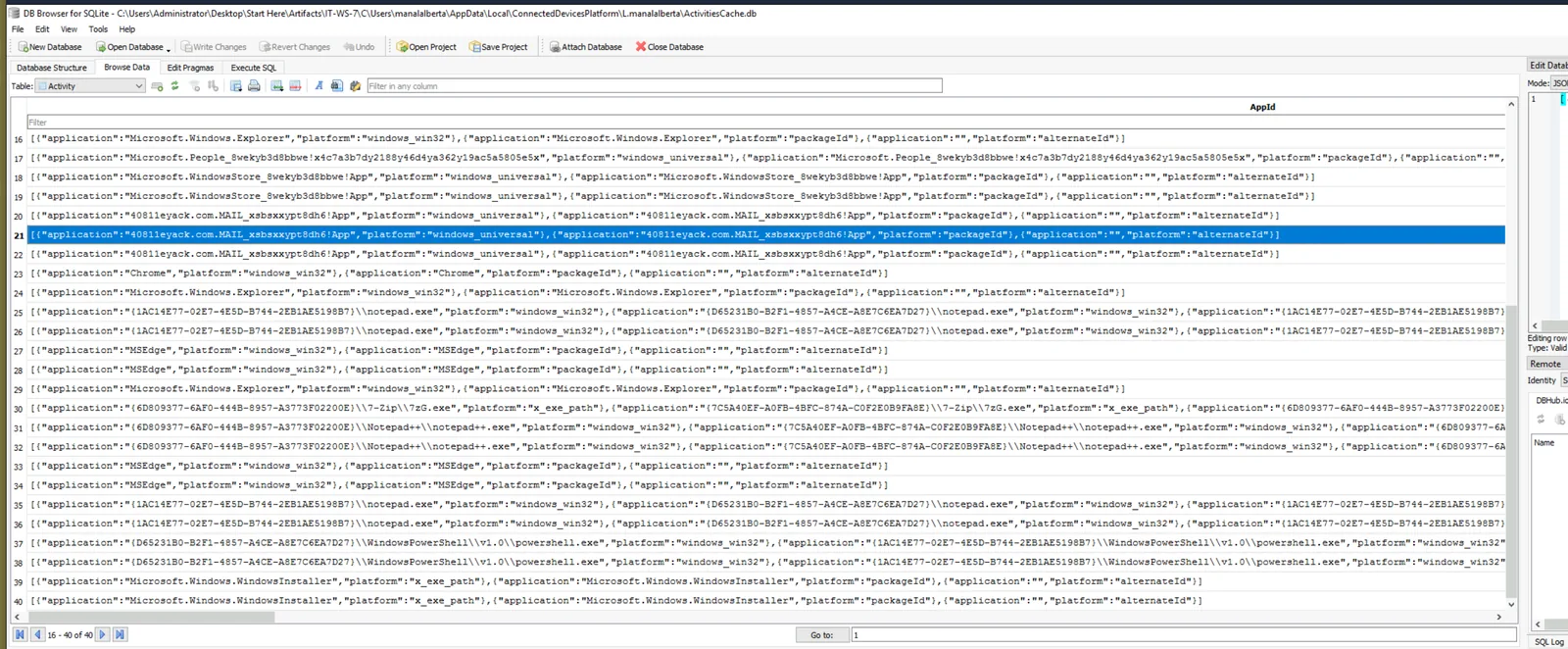Screen dimensions: 1568x649
Task: Click row number header 22
Action: [18, 254]
